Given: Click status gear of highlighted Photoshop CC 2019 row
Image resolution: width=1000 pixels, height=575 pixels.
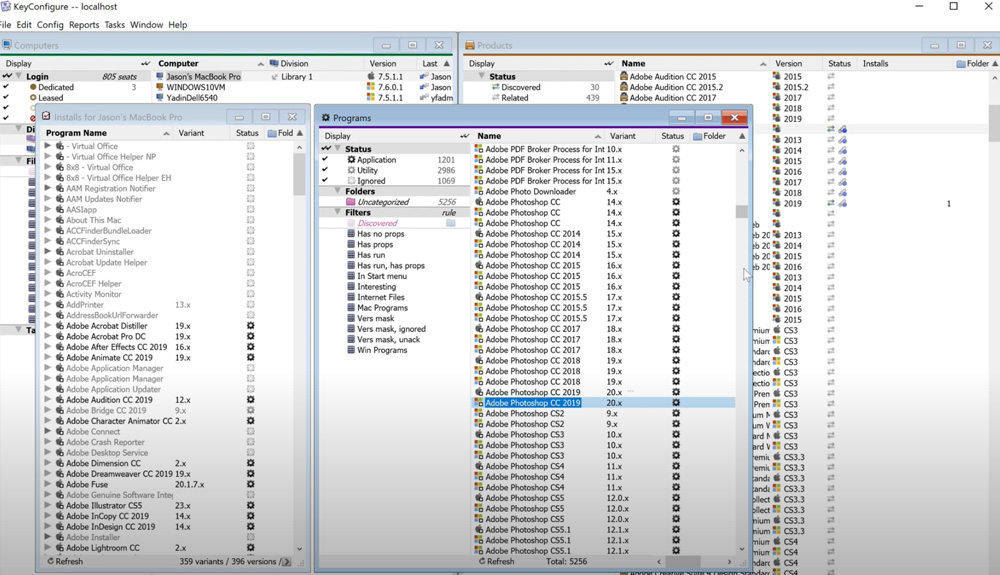Looking at the screenshot, I should 675,403.
